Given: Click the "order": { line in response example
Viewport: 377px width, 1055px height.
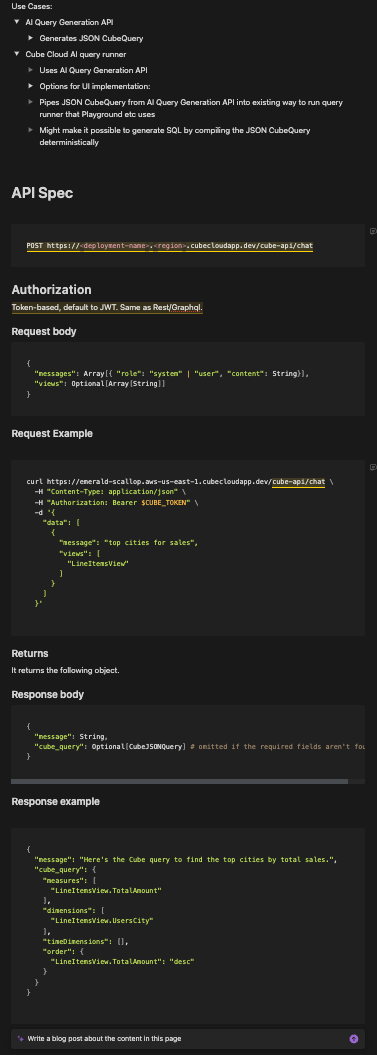Looking at the screenshot, I should 64,951.
